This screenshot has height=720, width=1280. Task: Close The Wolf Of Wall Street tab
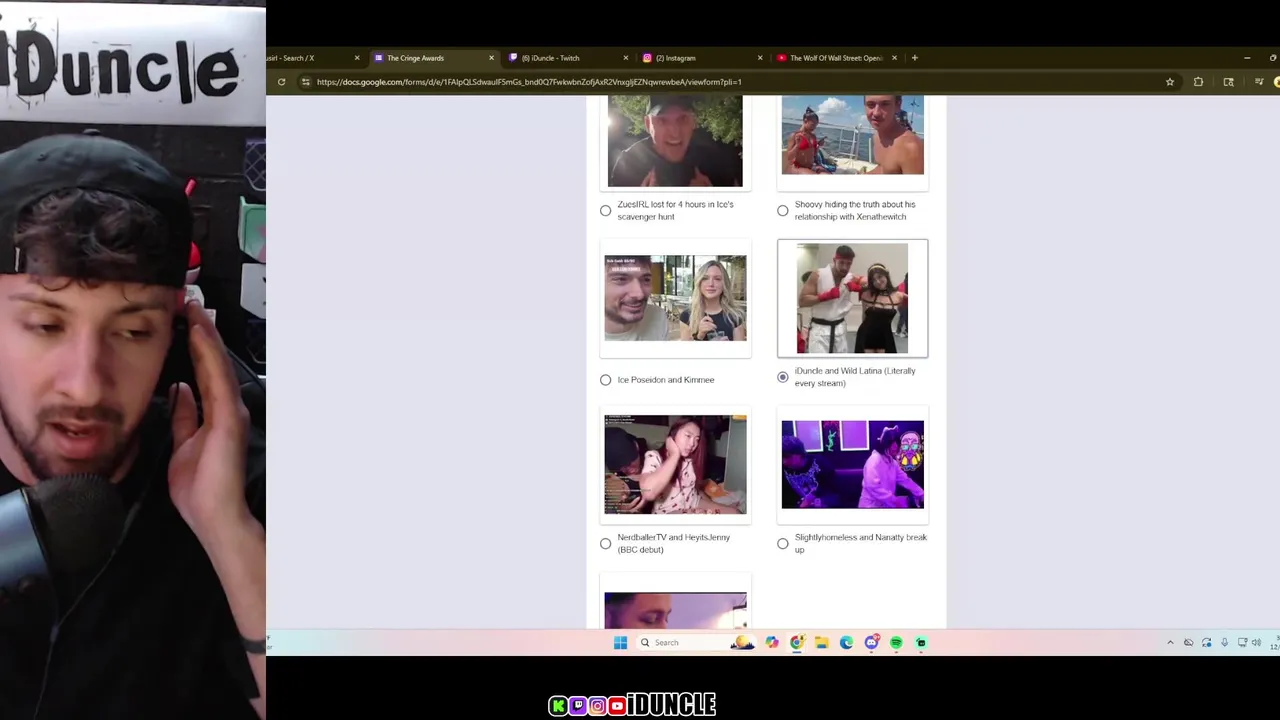coord(894,58)
